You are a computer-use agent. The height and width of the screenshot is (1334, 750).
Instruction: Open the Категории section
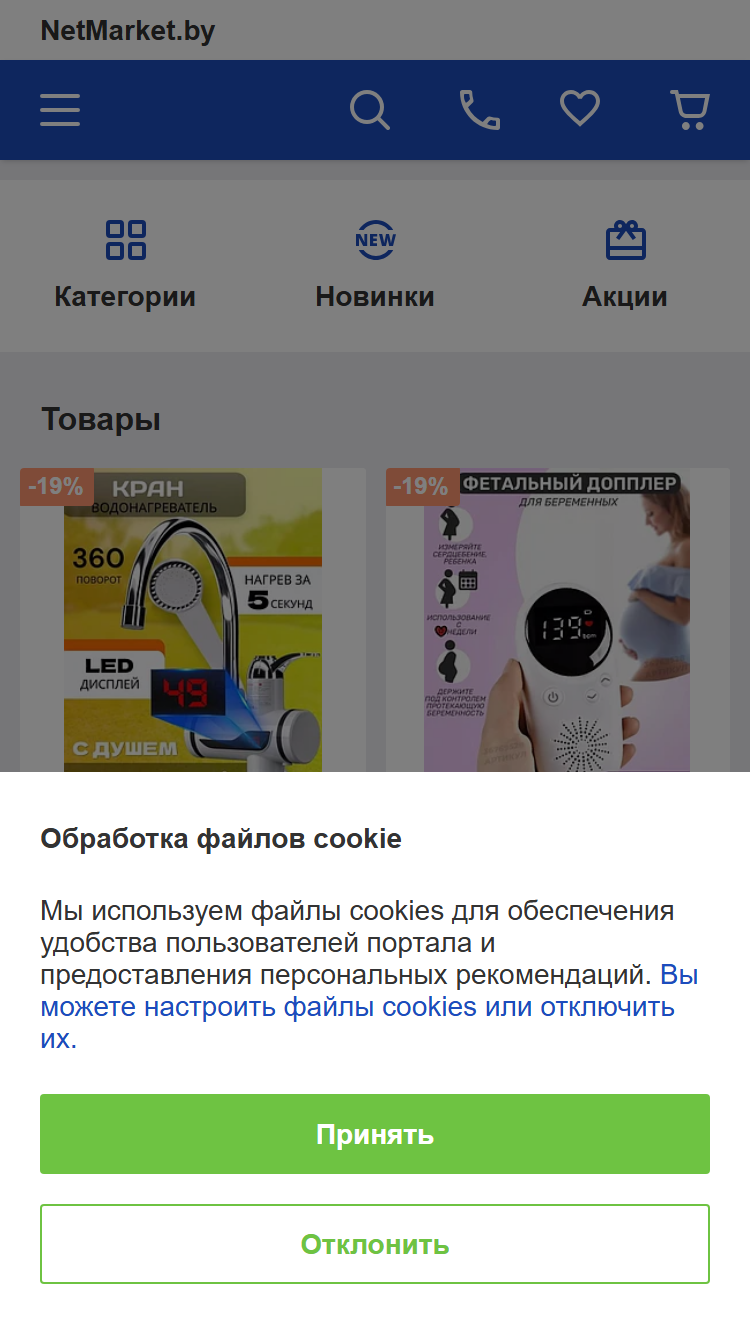coord(125,297)
